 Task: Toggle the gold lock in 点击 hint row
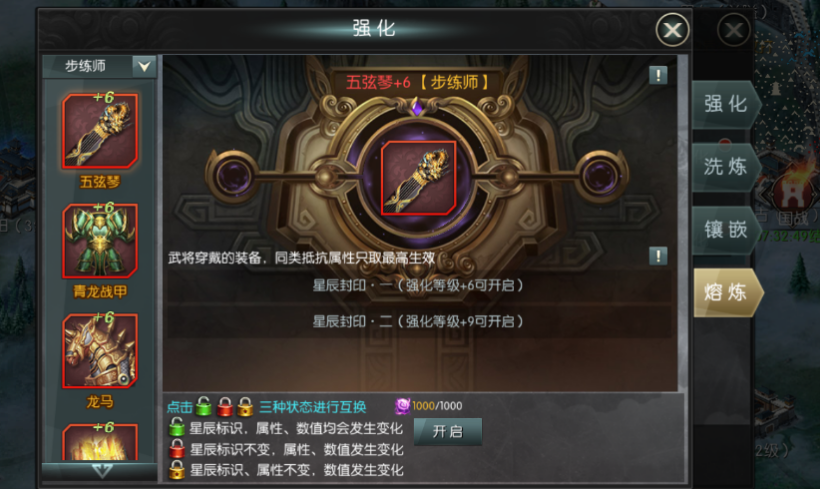point(245,406)
